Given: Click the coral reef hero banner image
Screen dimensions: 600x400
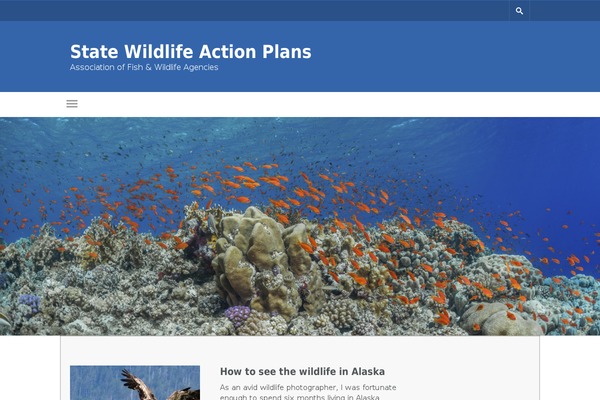Looking at the screenshot, I should [300, 226].
